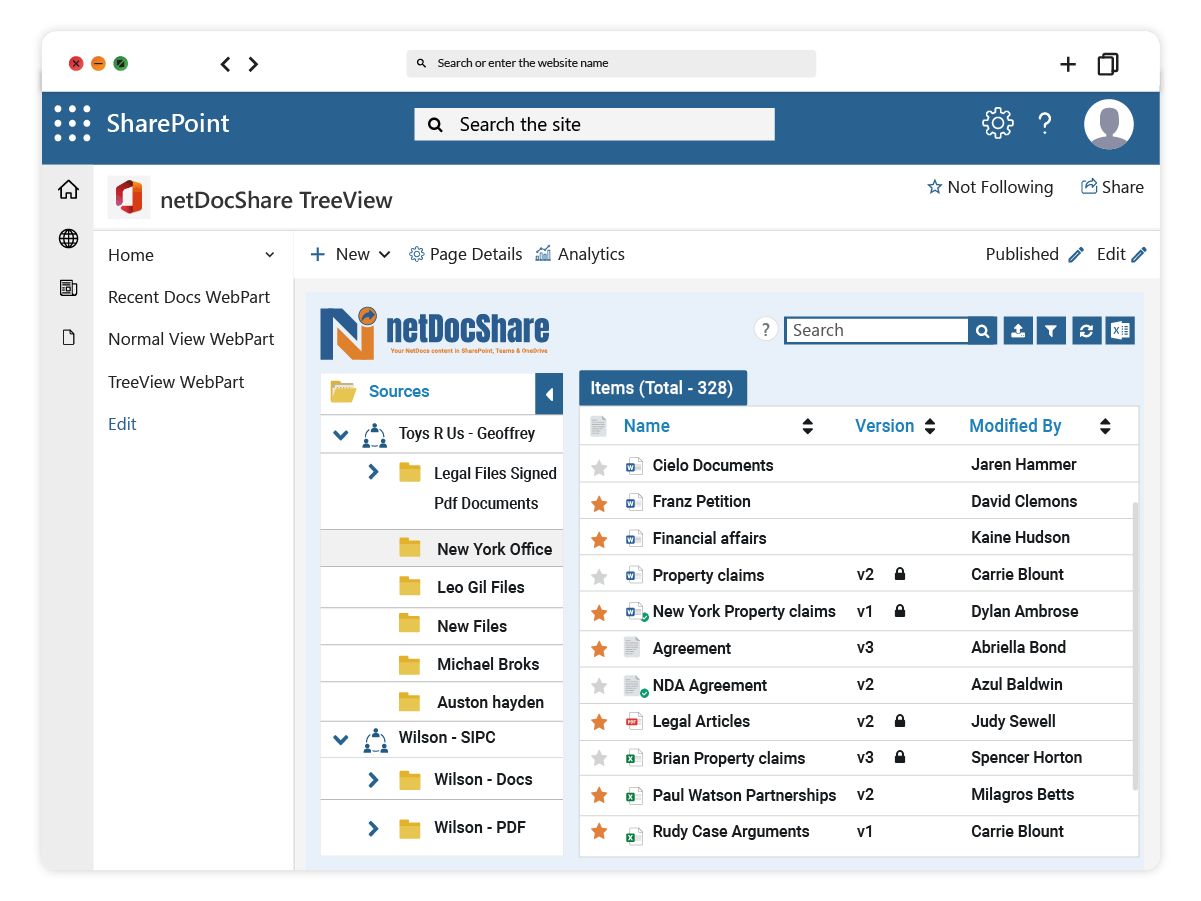
Task: Expand the Wilson - PDF folder
Action: point(373,828)
